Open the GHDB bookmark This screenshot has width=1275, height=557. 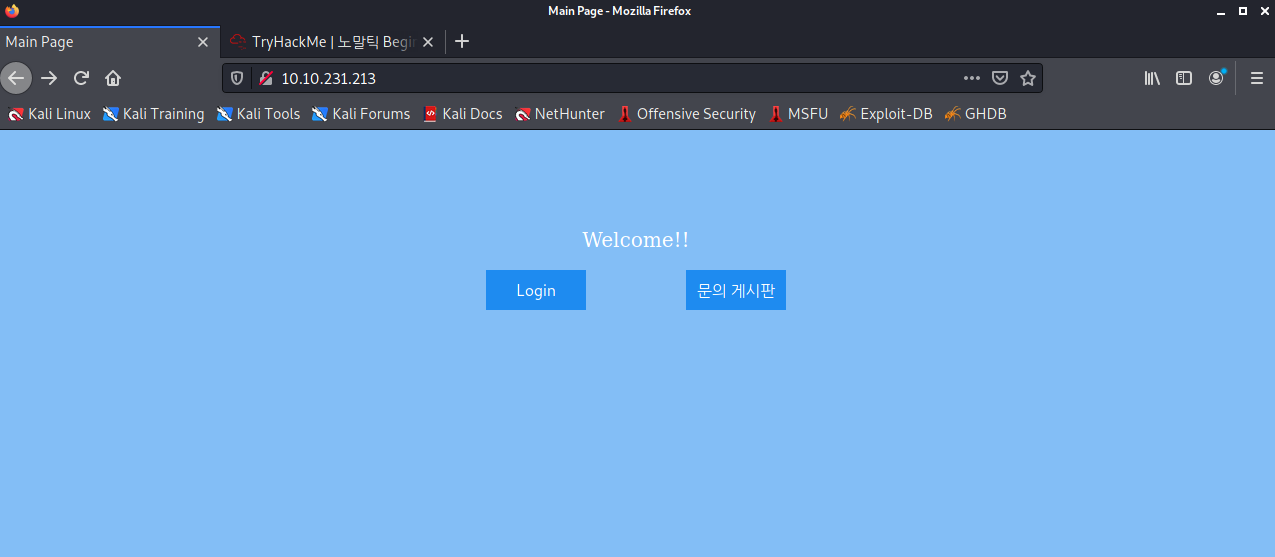(975, 114)
